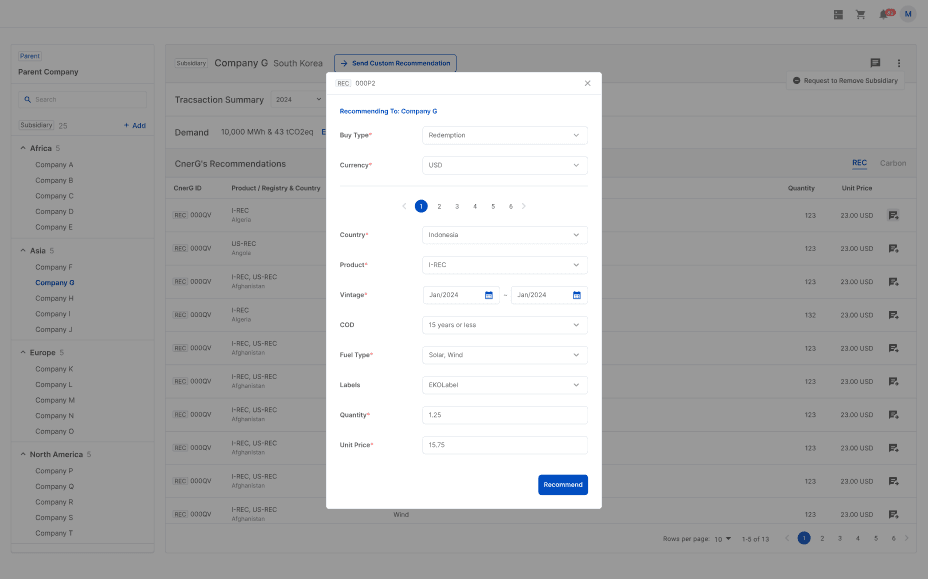The height and width of the screenshot is (579, 928).
Task: Switch to the Parent Company panel tab
Action: 30,55
